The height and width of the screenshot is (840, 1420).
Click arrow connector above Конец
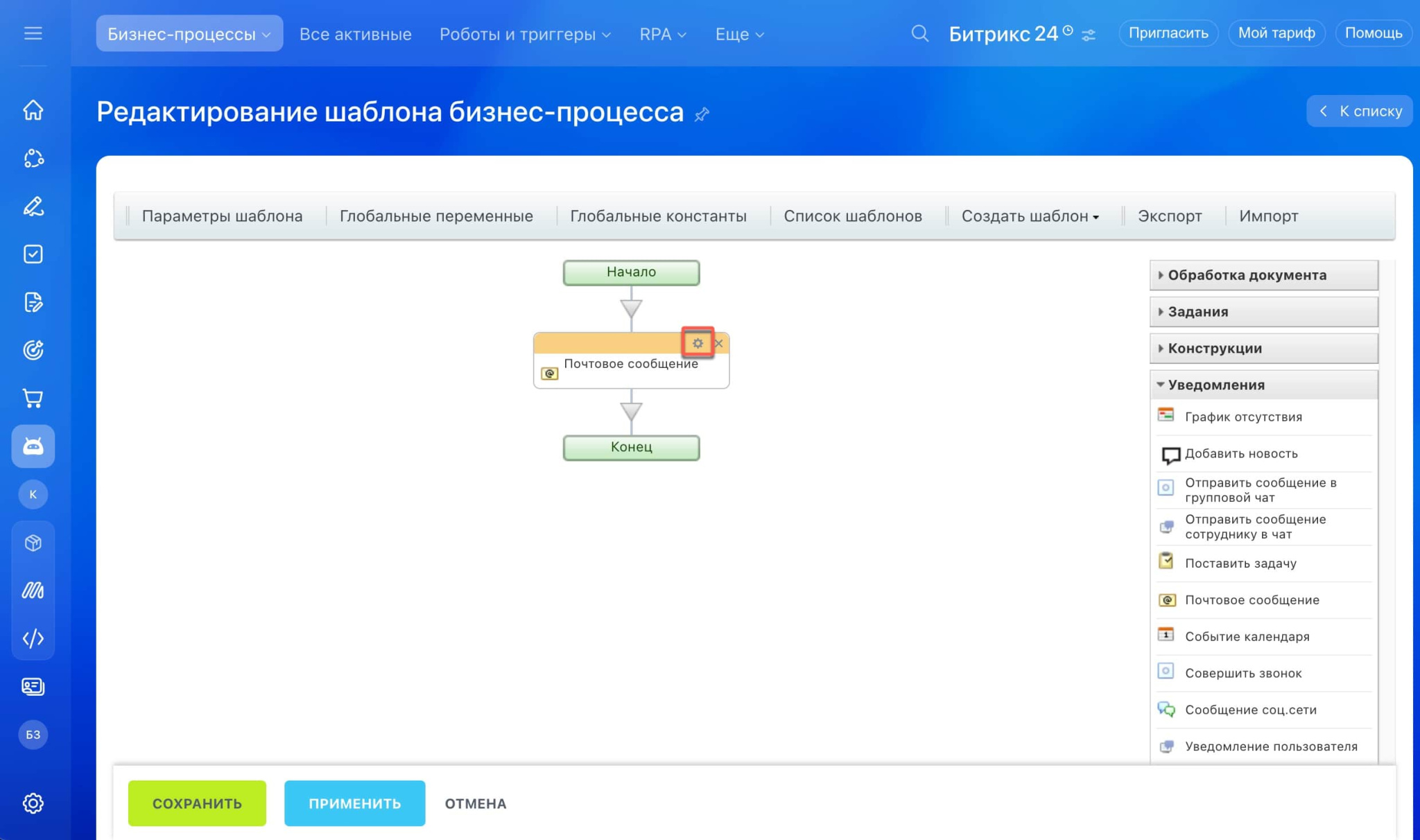point(631,412)
